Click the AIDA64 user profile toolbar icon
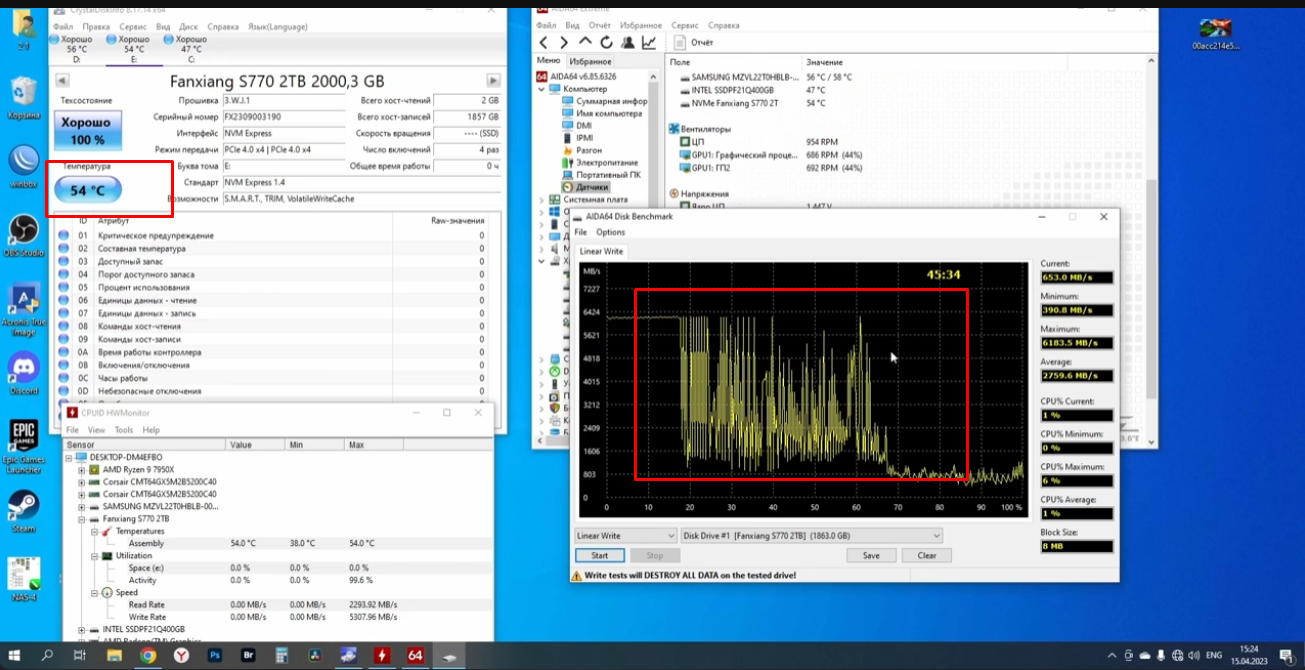Viewport: 1305px width, 670px height. 628,42
